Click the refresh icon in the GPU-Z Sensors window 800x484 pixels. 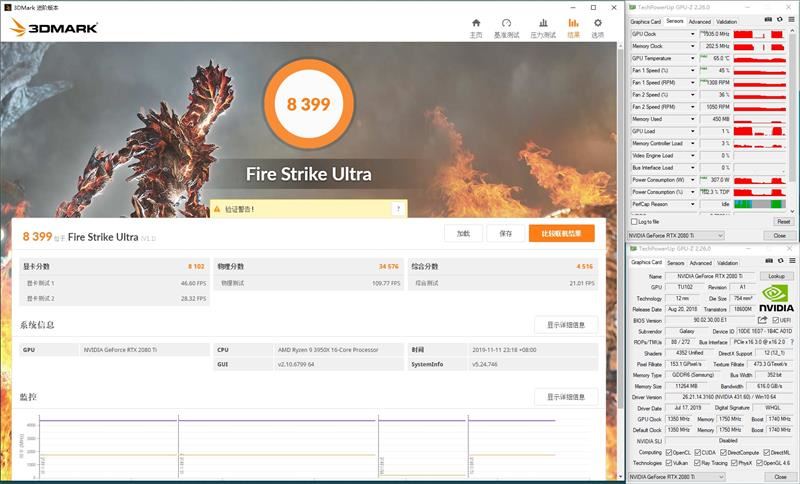coord(780,19)
